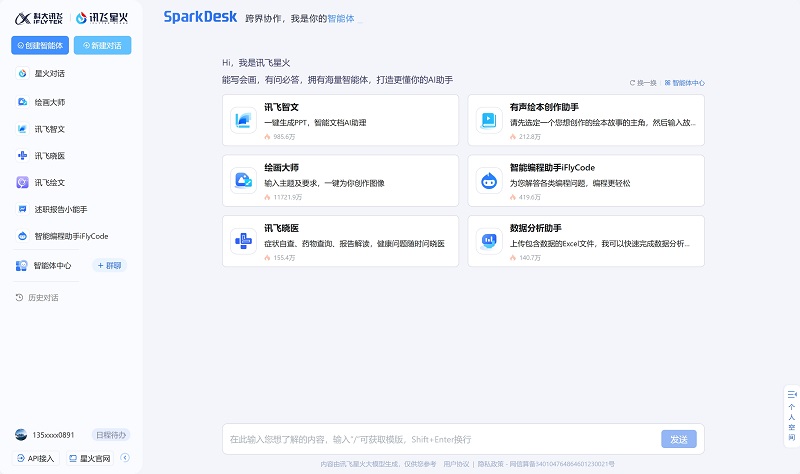Image resolution: width=800 pixels, height=474 pixels.
Task: Open the 讯飞晓医 assistant card
Action: pyautogui.click(x=340, y=241)
